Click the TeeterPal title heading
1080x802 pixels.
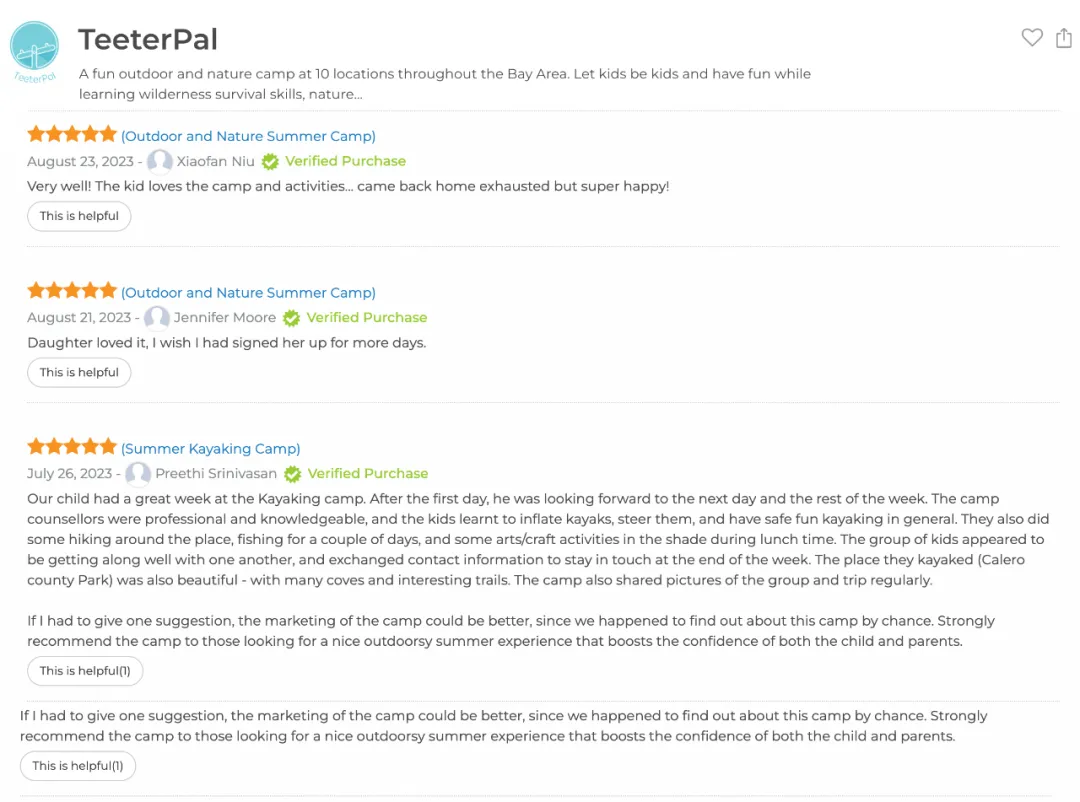click(x=148, y=39)
